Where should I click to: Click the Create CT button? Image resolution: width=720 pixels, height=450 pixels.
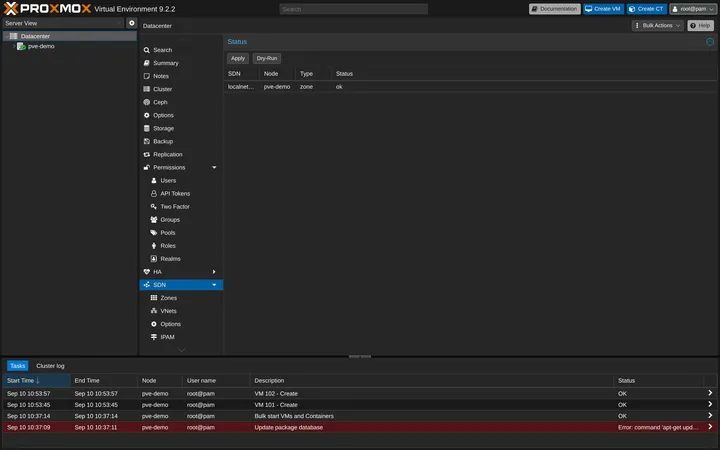point(647,9)
